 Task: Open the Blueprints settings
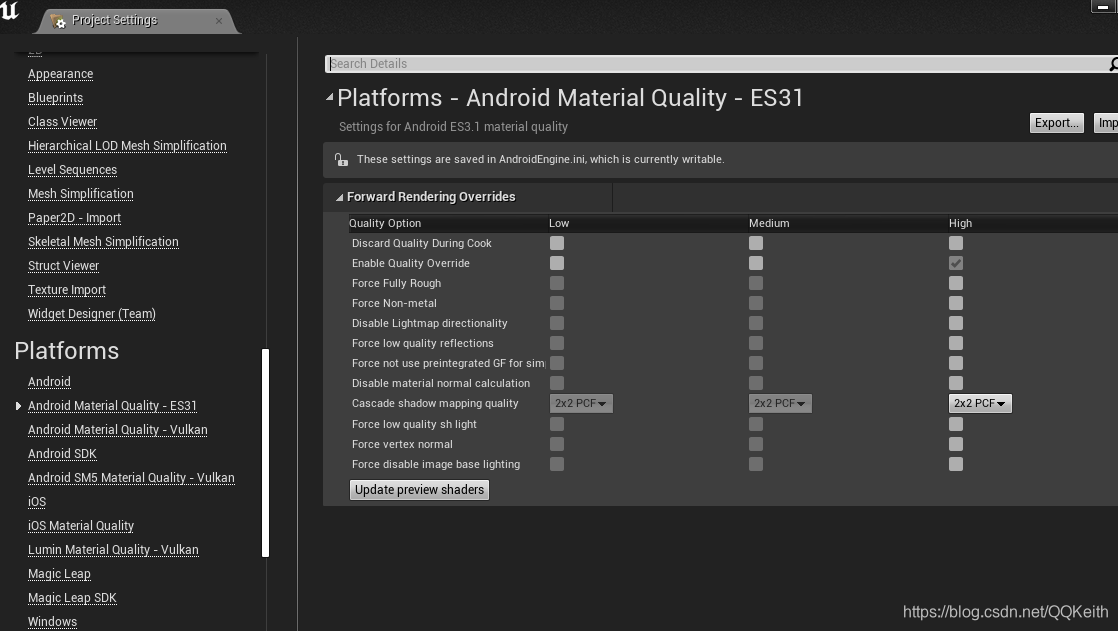[x=56, y=98]
